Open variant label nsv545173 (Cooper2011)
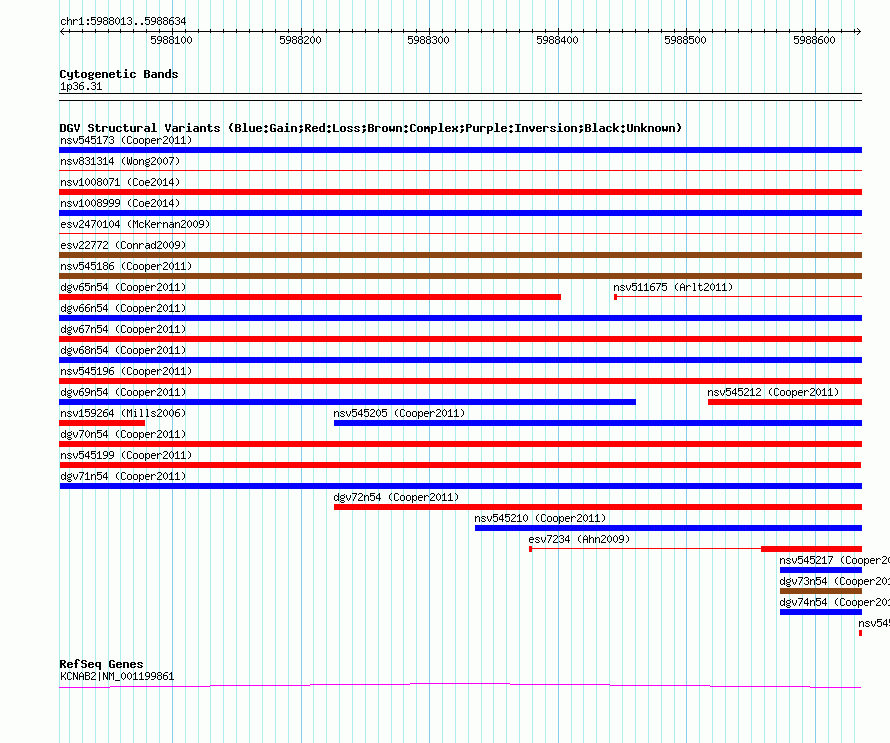The height and width of the screenshot is (743, 890). 126,140
